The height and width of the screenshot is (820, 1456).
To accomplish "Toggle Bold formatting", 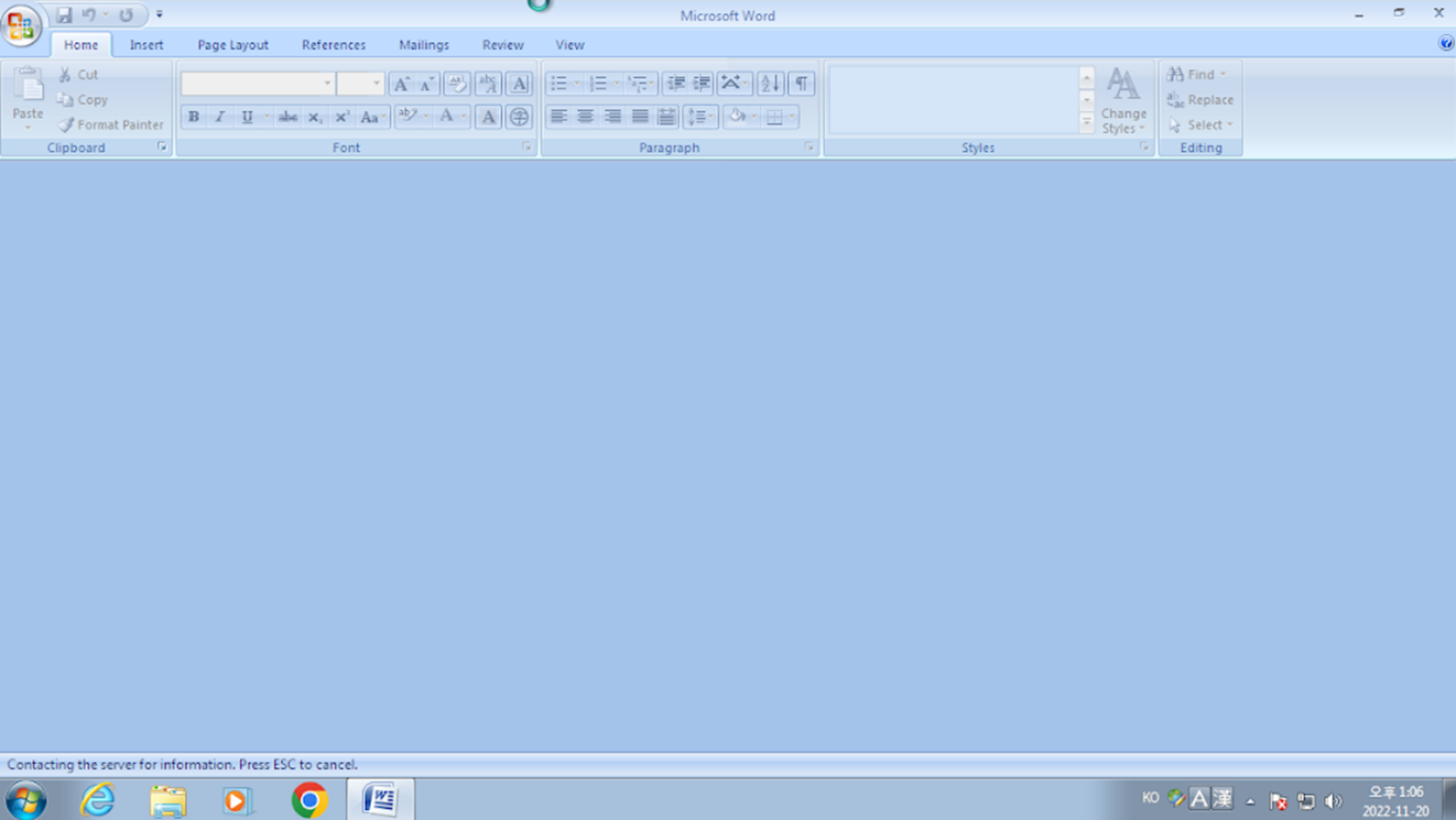I will pos(194,117).
